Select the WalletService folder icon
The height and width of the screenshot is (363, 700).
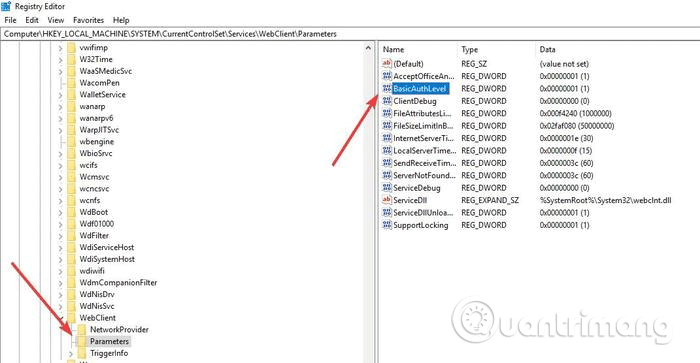[x=71, y=95]
